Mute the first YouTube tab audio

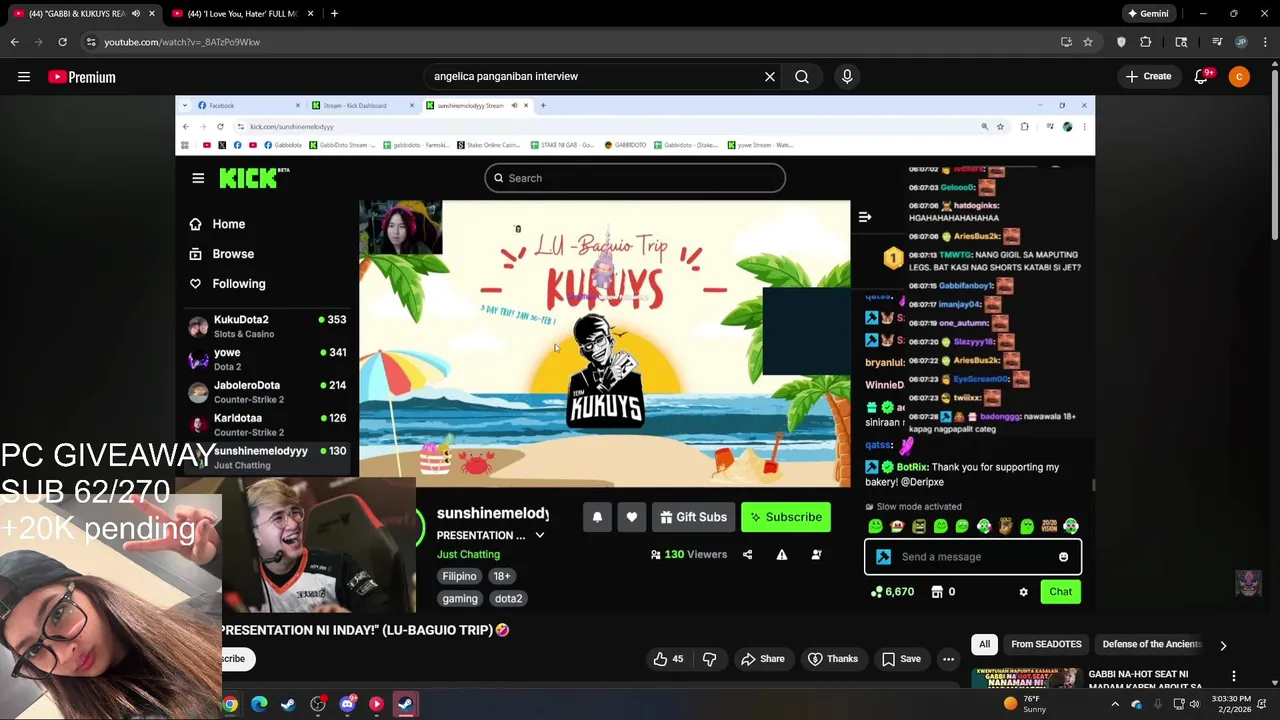[136, 13]
